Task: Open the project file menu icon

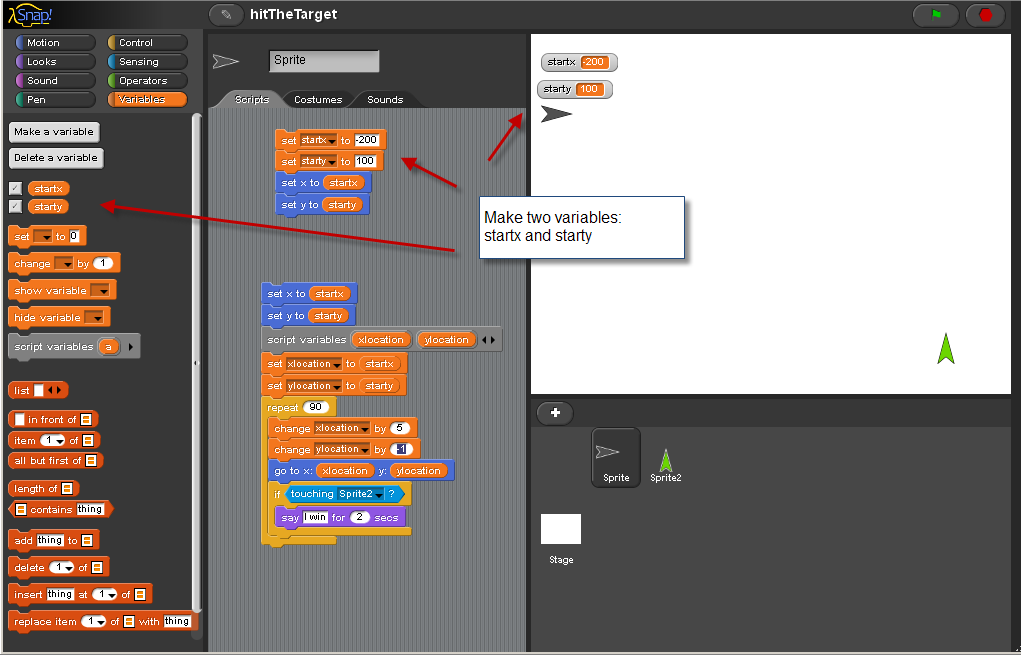Action: (x=226, y=14)
